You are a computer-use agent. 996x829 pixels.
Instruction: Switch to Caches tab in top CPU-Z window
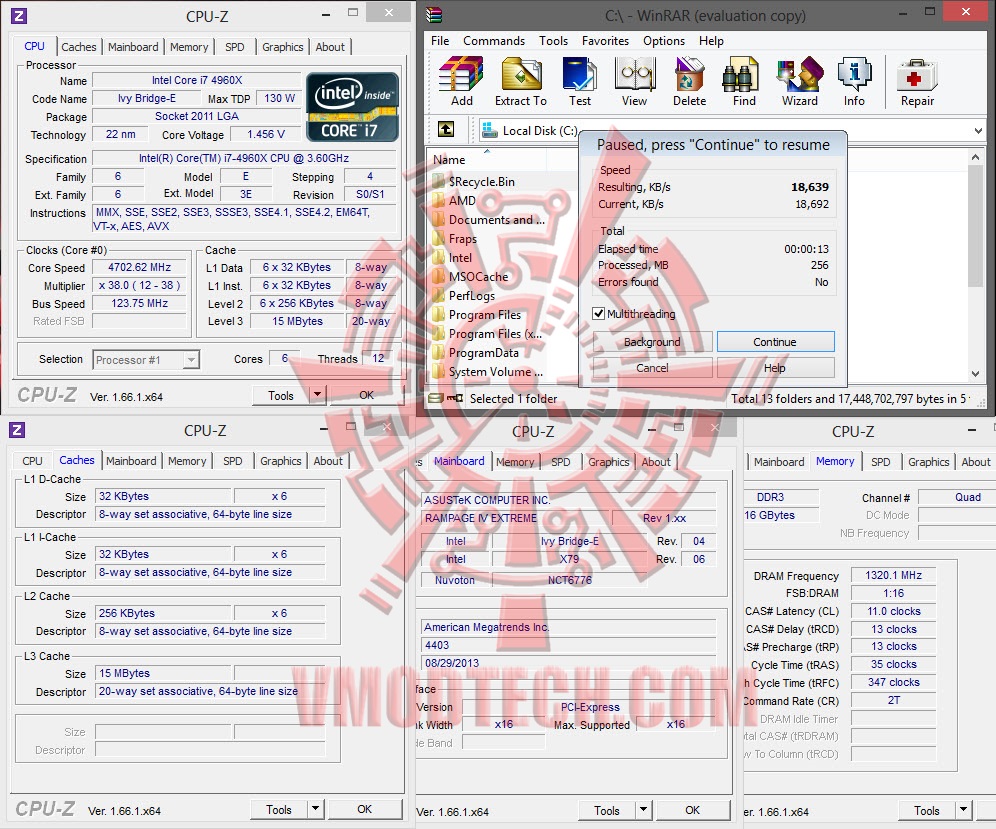coord(79,47)
